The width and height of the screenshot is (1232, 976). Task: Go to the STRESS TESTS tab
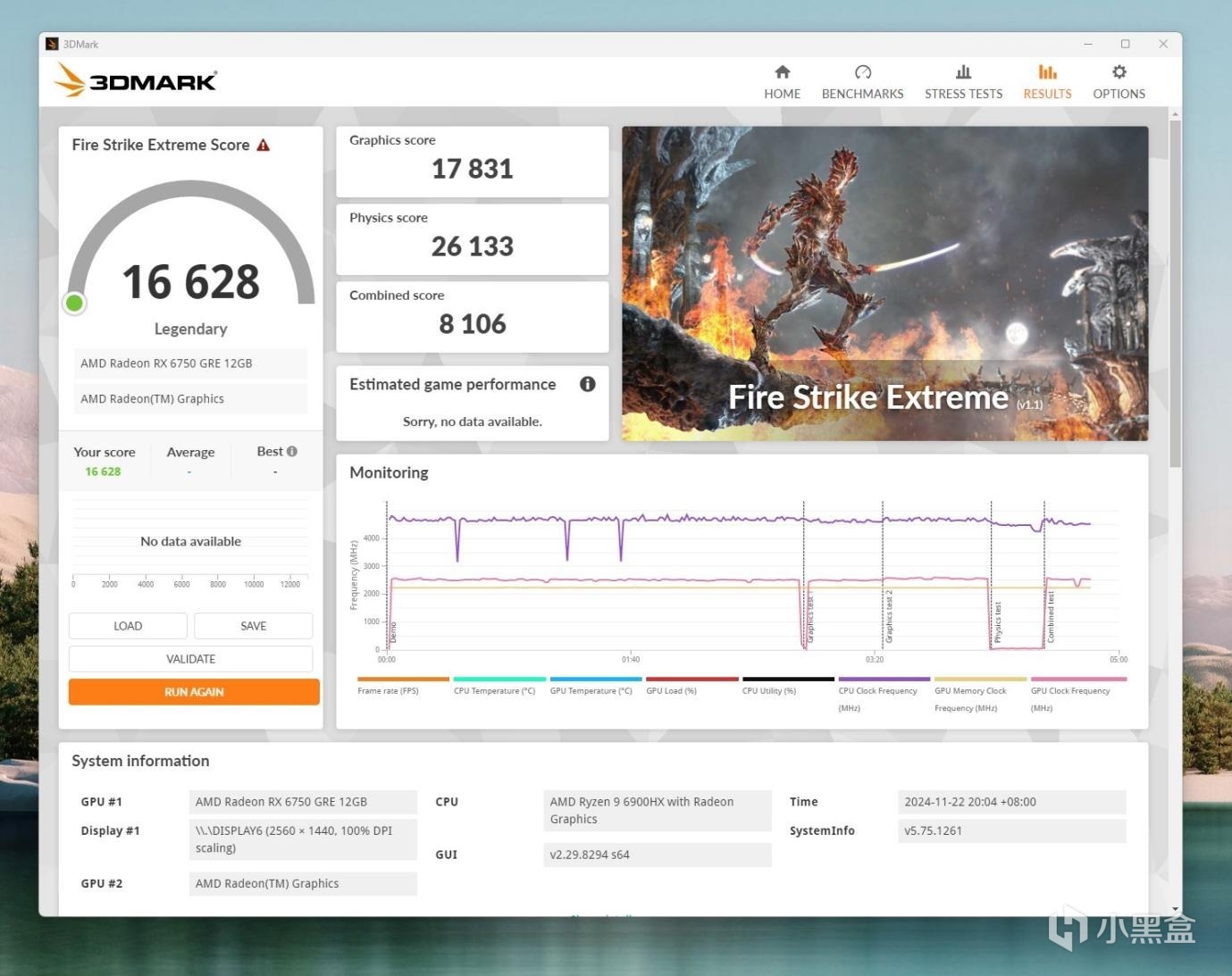963,82
